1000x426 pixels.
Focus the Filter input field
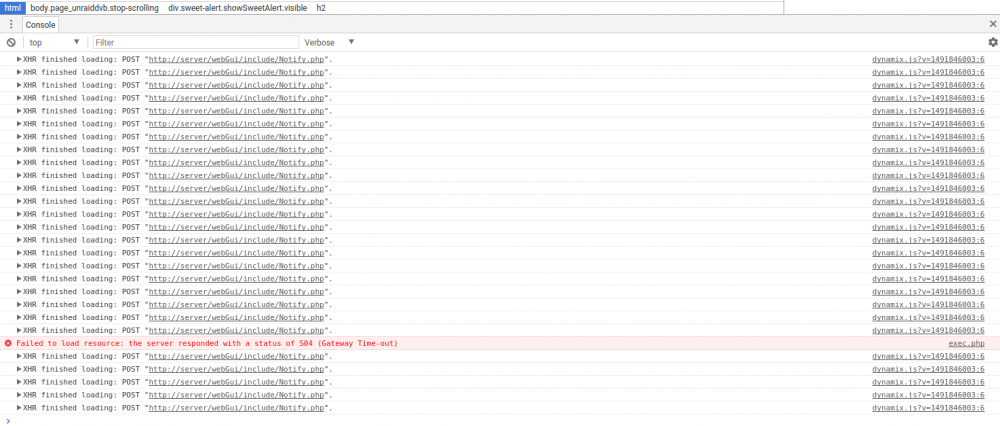click(x=196, y=43)
